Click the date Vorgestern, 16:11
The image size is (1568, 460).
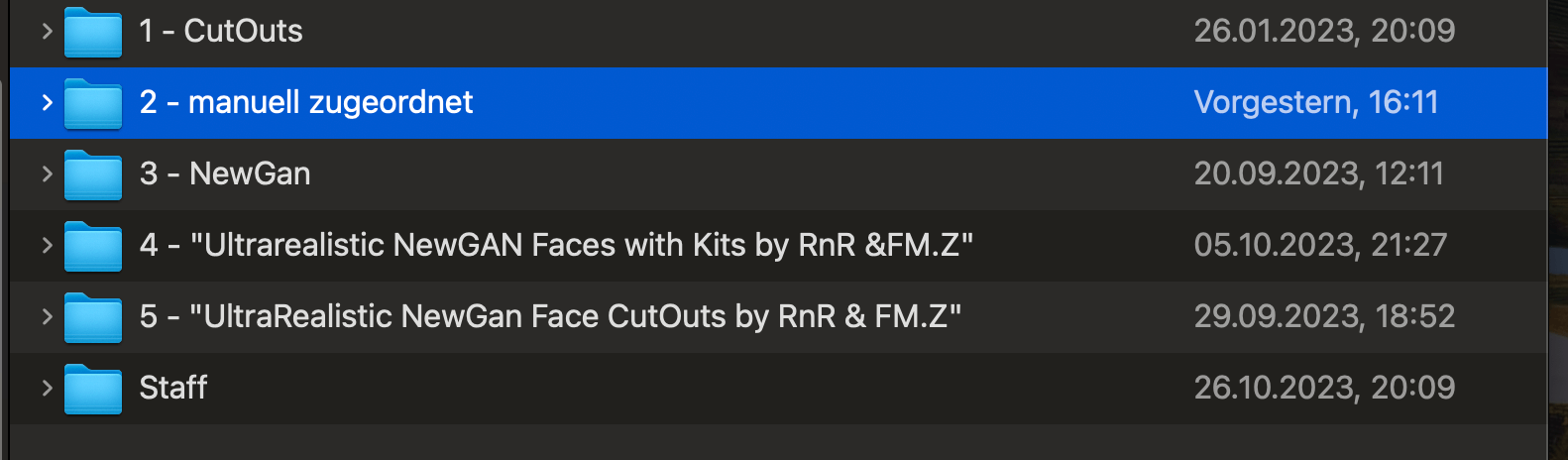1316,102
